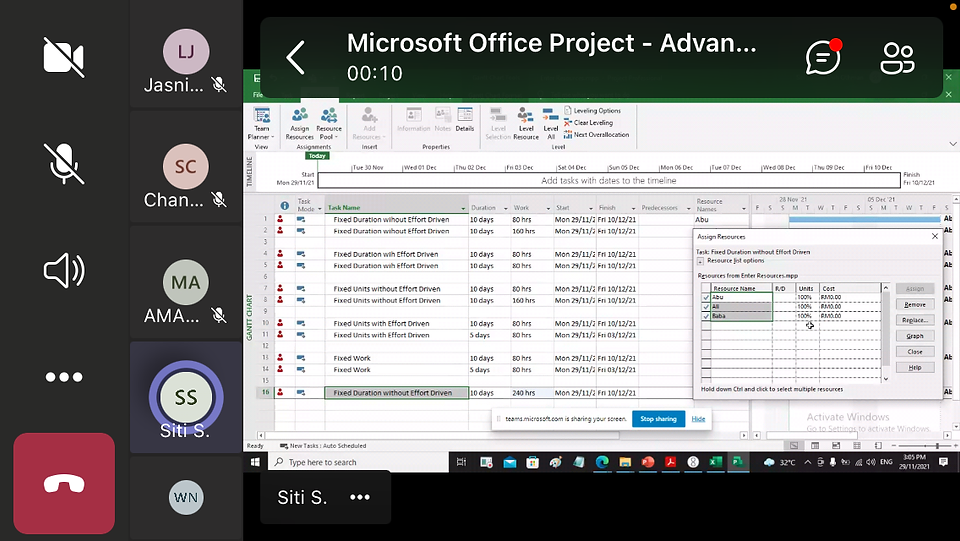Open options dots next to Siti S. name label
The width and height of the screenshot is (960, 541).
click(360, 497)
